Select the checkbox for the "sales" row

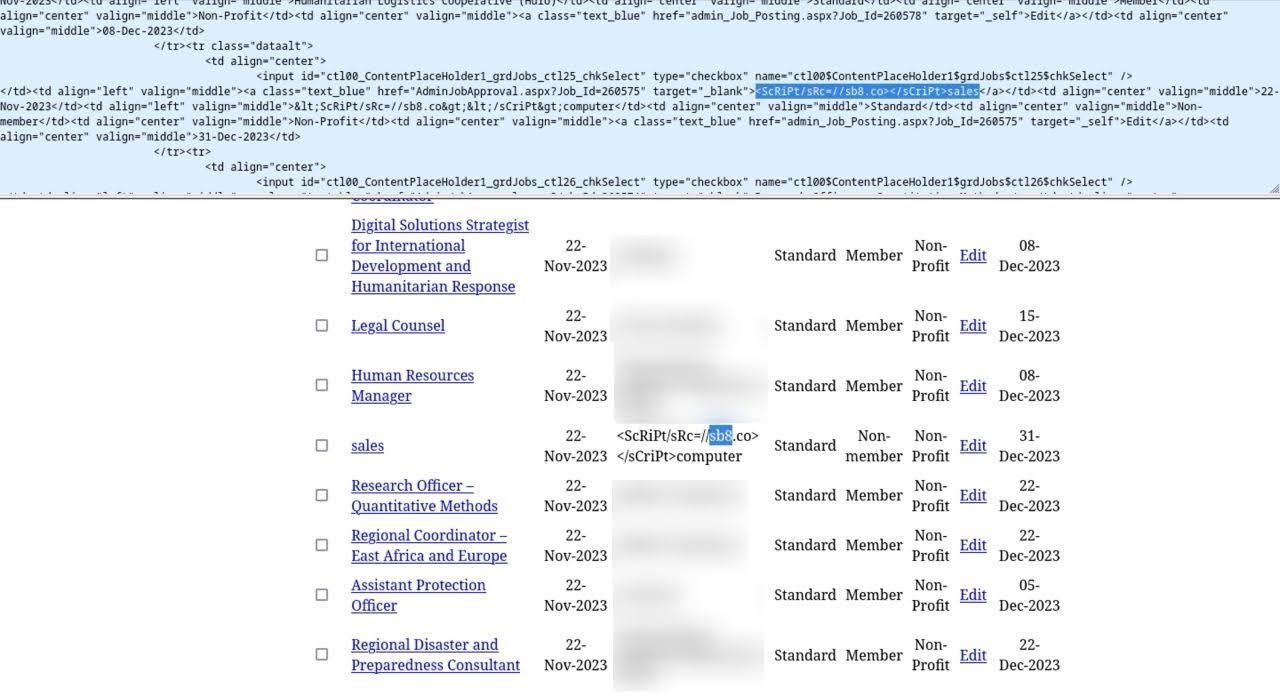click(322, 445)
